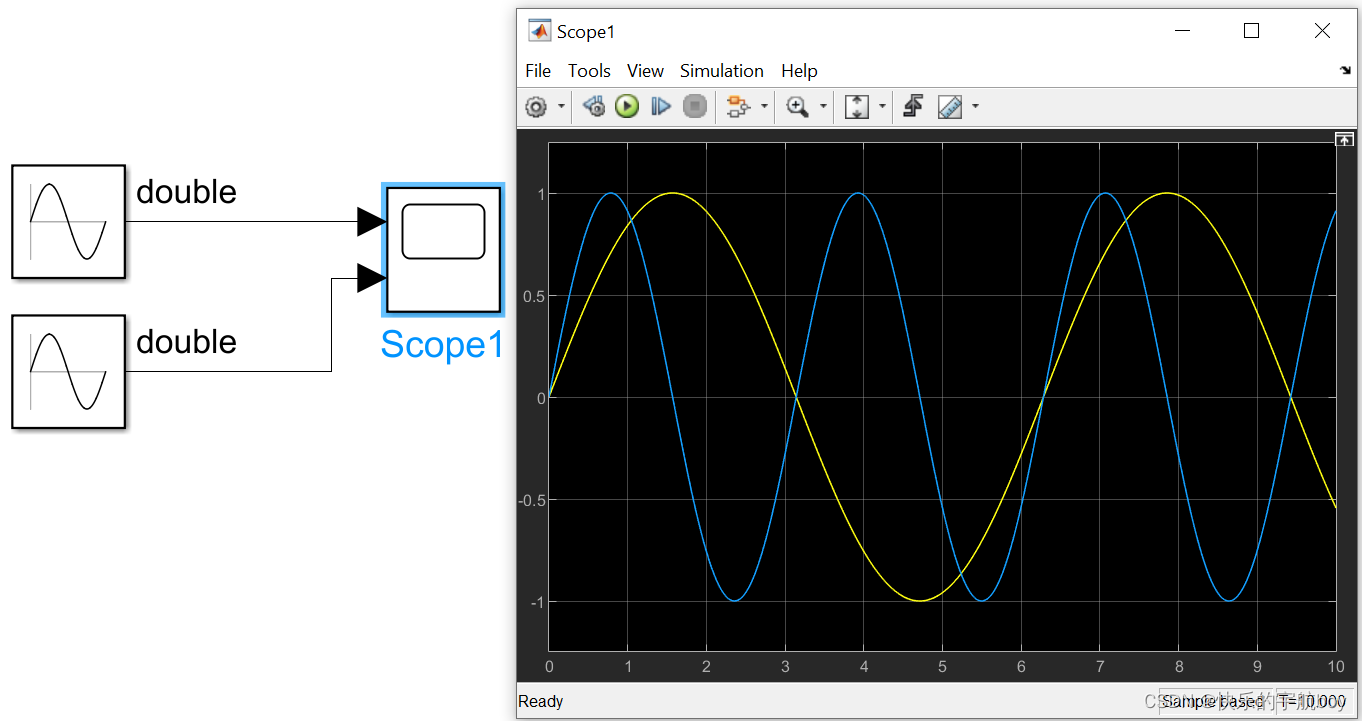Expand the zoom options dropdown arrow

823,106
